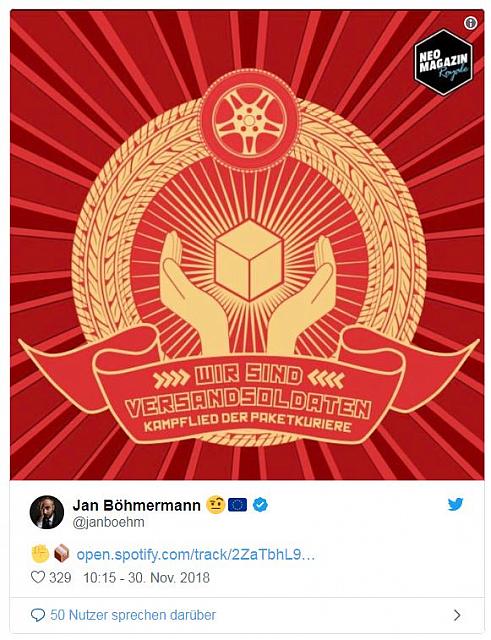The height and width of the screenshot is (640, 491).
Task: Click the Jan Böhmermann display name
Action: [x=137, y=505]
